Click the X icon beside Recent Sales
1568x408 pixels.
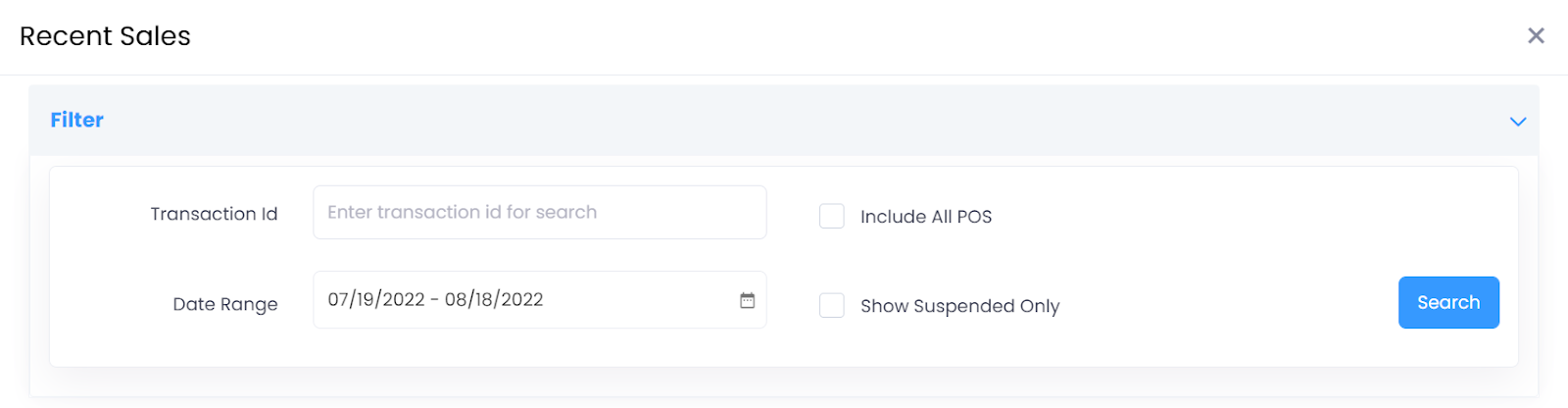pos(1536,36)
